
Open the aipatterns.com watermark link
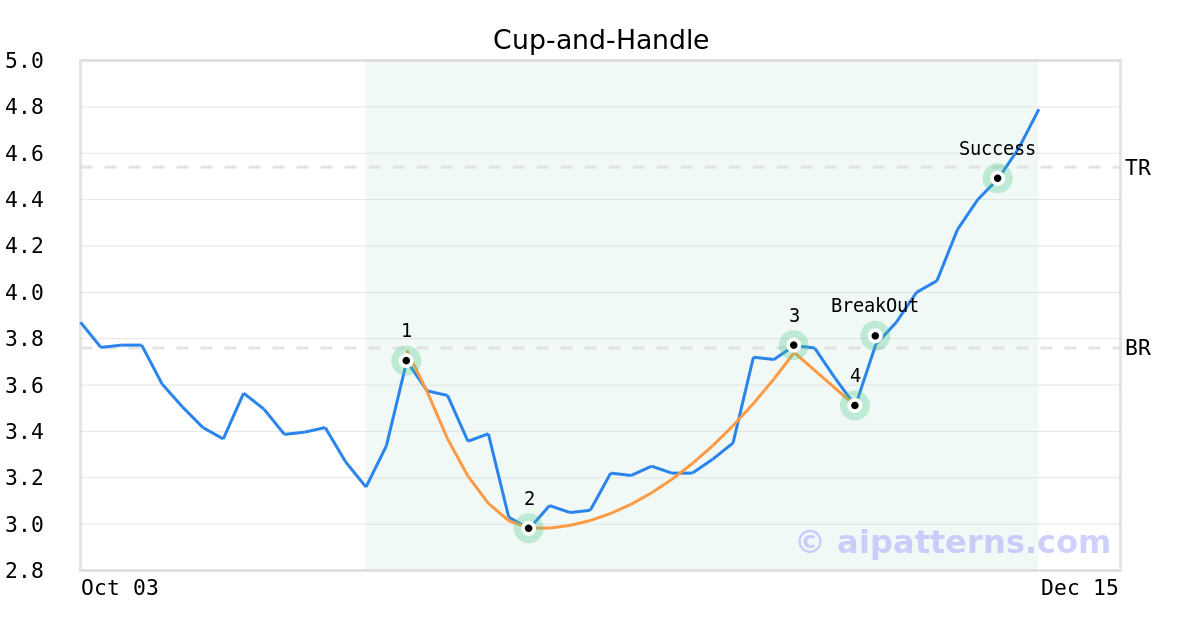click(953, 542)
